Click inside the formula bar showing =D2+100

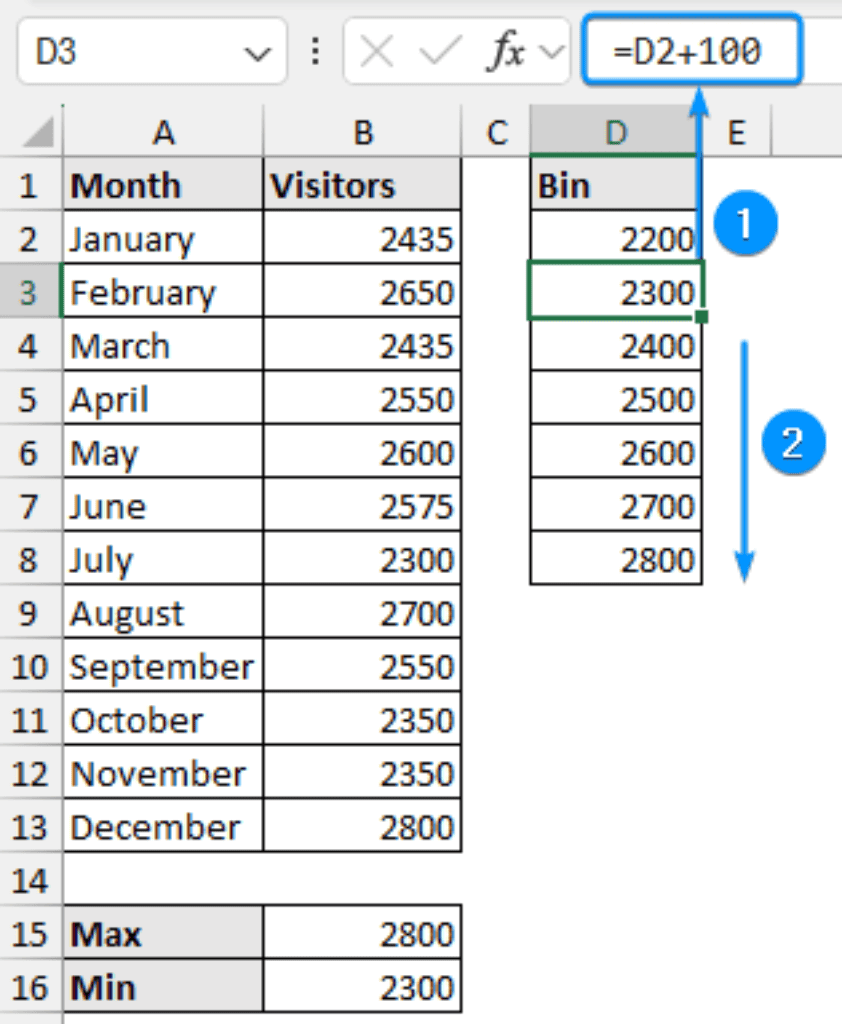point(692,51)
